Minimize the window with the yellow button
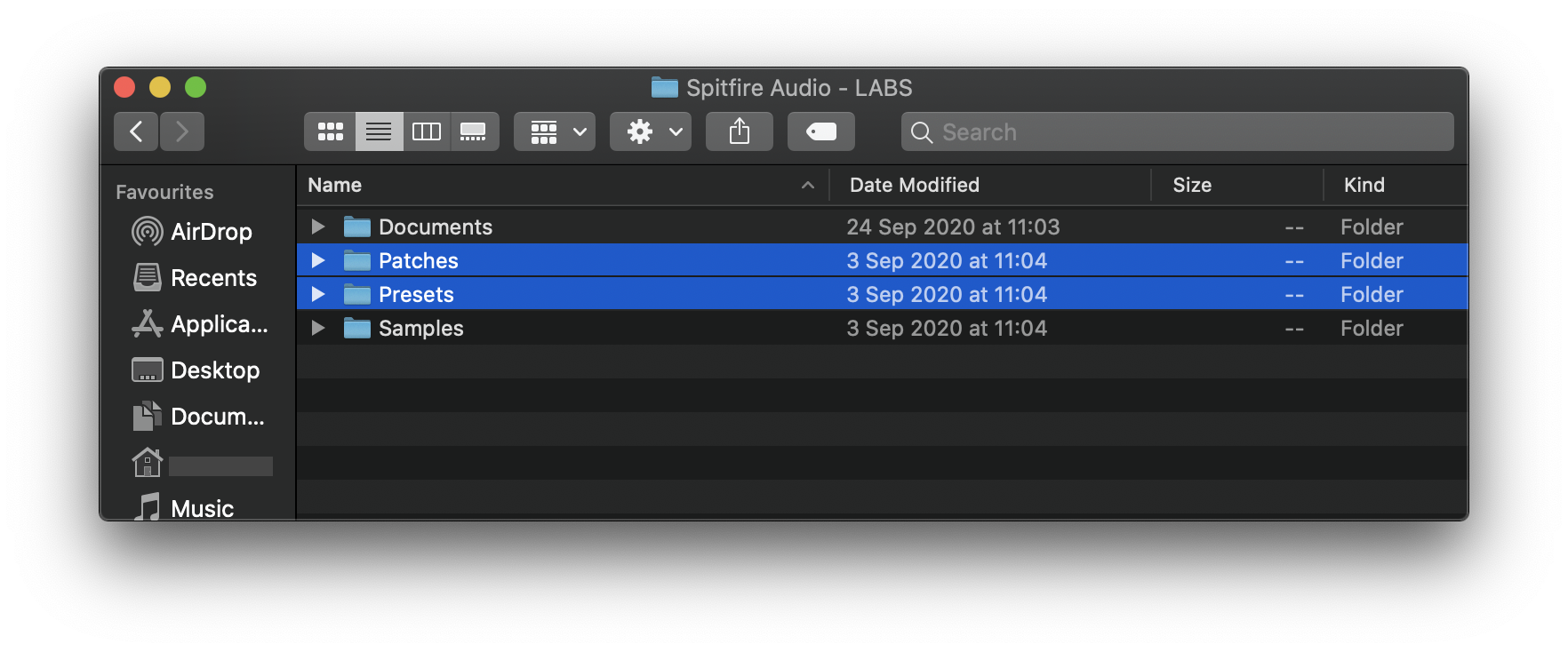 [x=160, y=87]
